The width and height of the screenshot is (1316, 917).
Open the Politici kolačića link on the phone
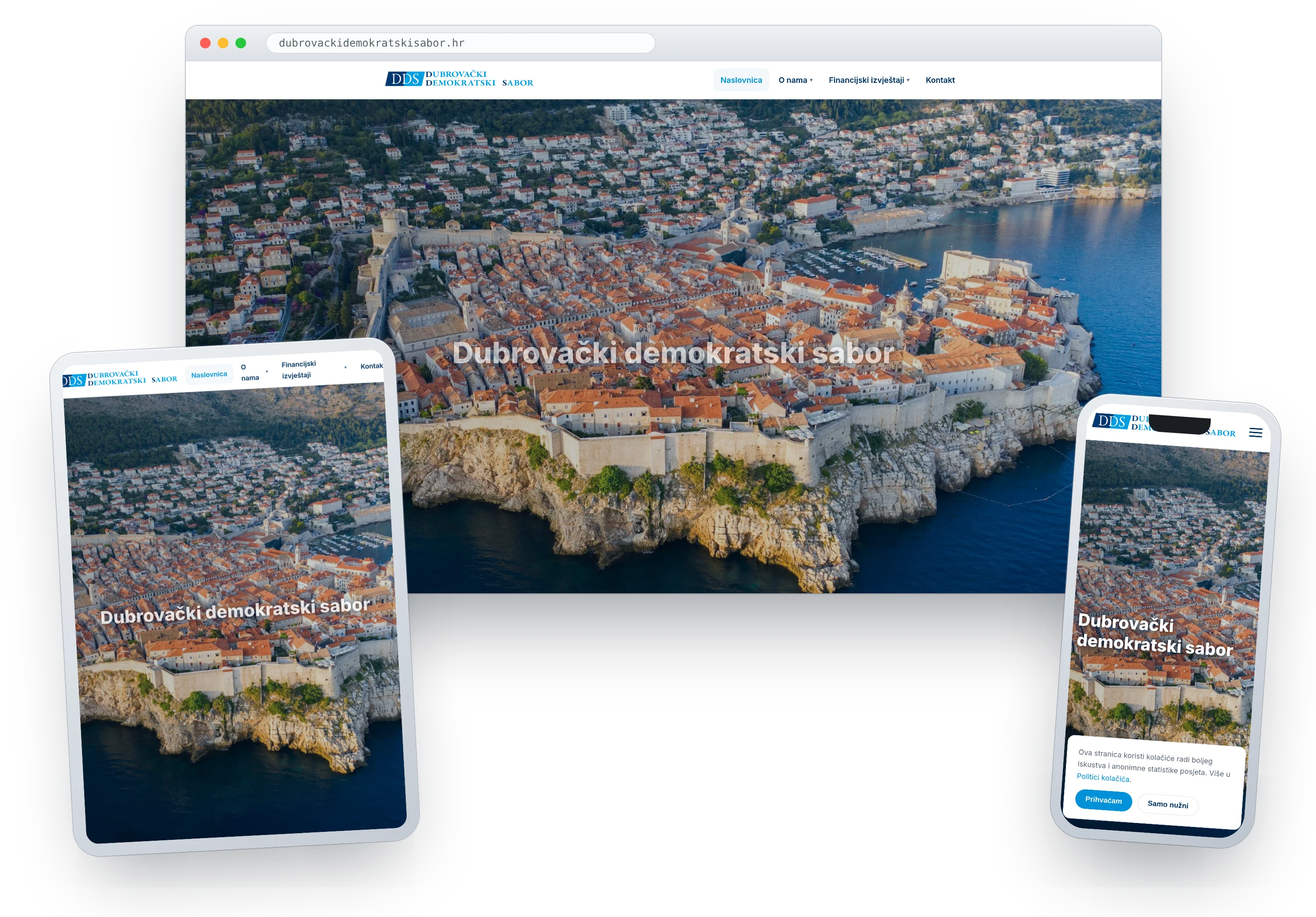pyautogui.click(x=1103, y=778)
